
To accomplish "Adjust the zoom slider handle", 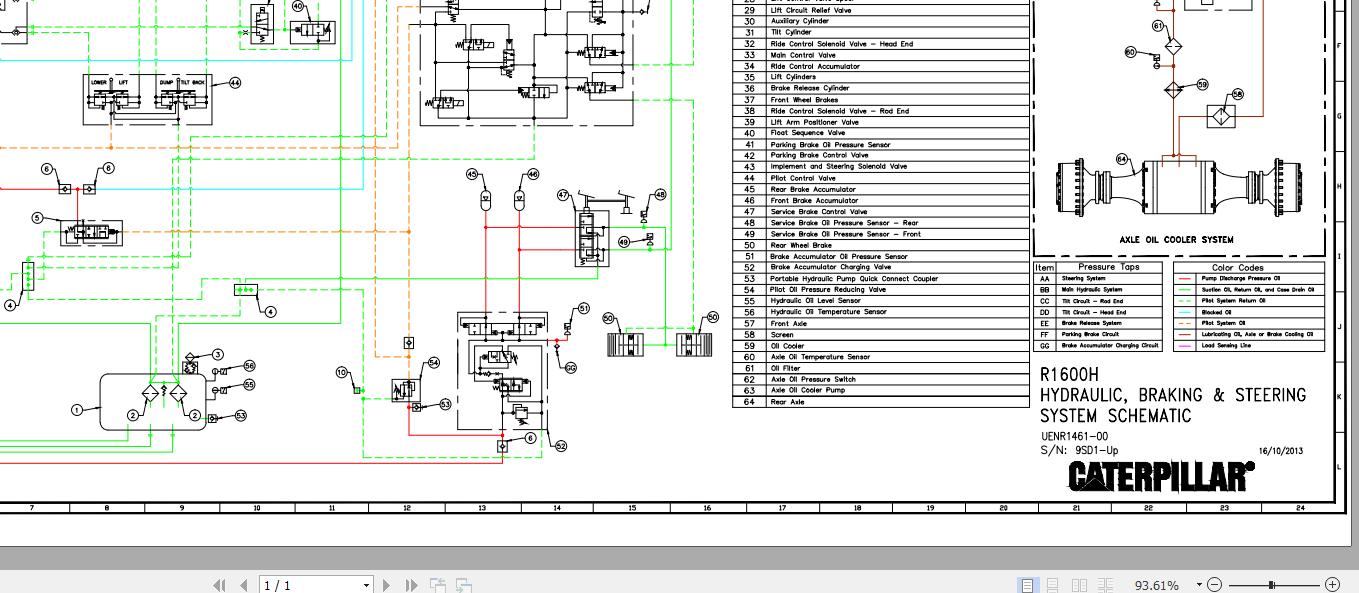I will [1273, 585].
